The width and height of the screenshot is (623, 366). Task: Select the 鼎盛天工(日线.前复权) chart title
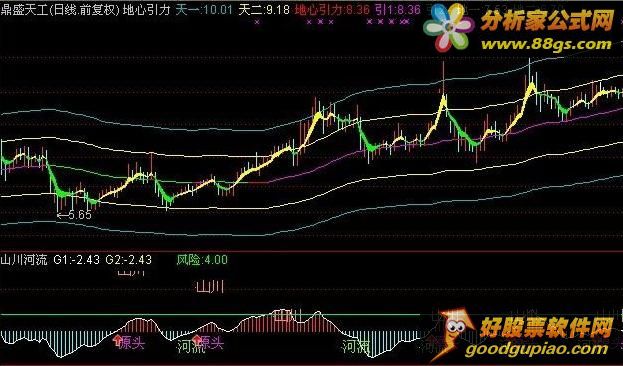point(60,10)
